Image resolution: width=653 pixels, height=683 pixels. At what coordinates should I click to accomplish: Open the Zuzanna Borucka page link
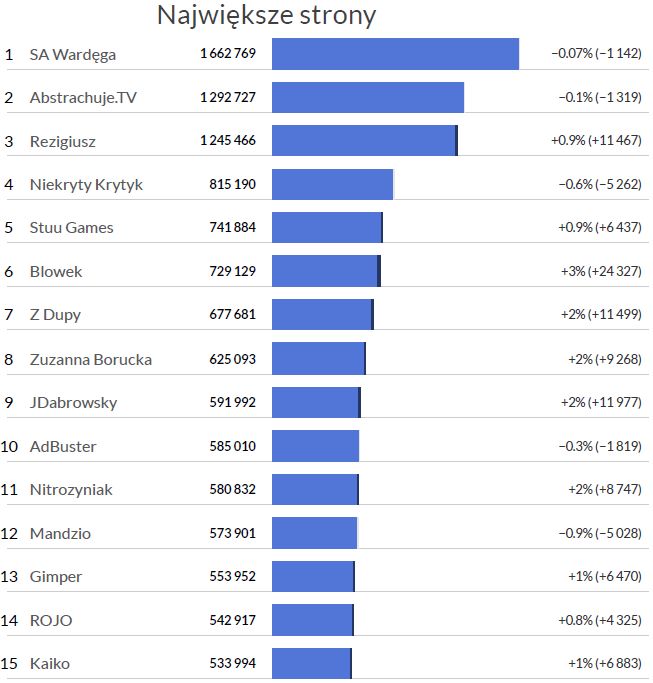[91, 359]
